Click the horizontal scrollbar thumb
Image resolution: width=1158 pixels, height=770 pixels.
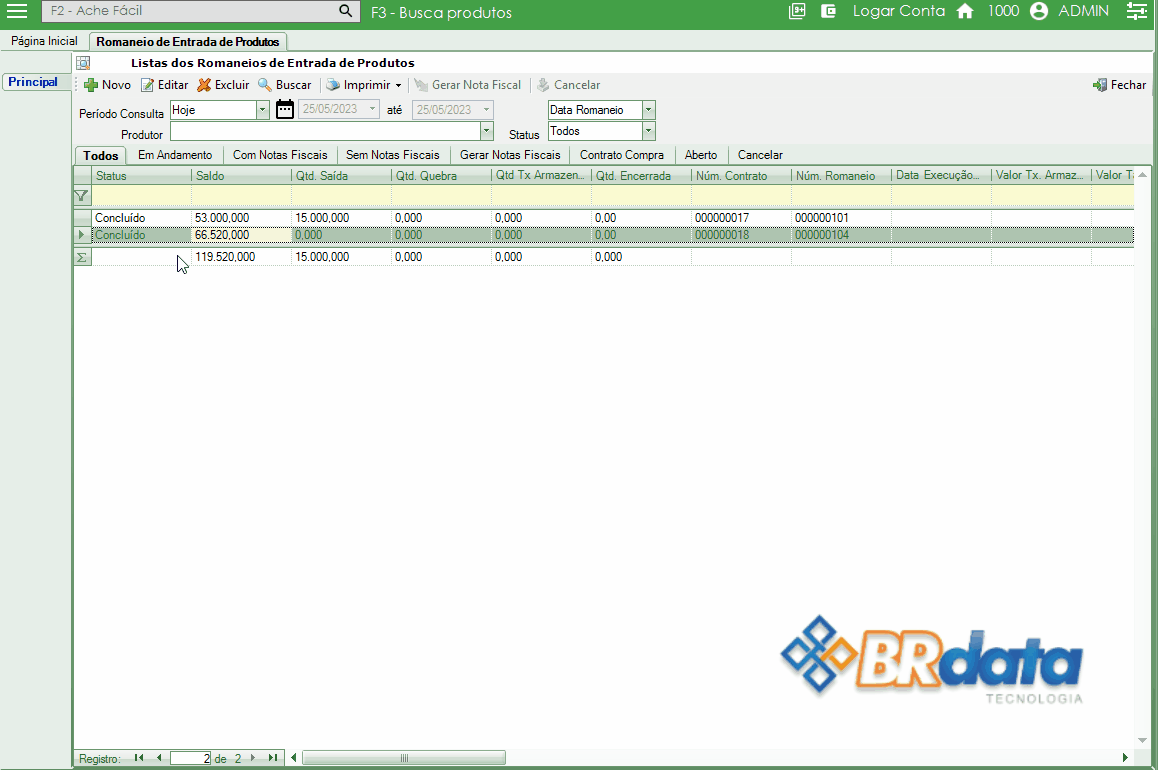pyautogui.click(x=404, y=758)
